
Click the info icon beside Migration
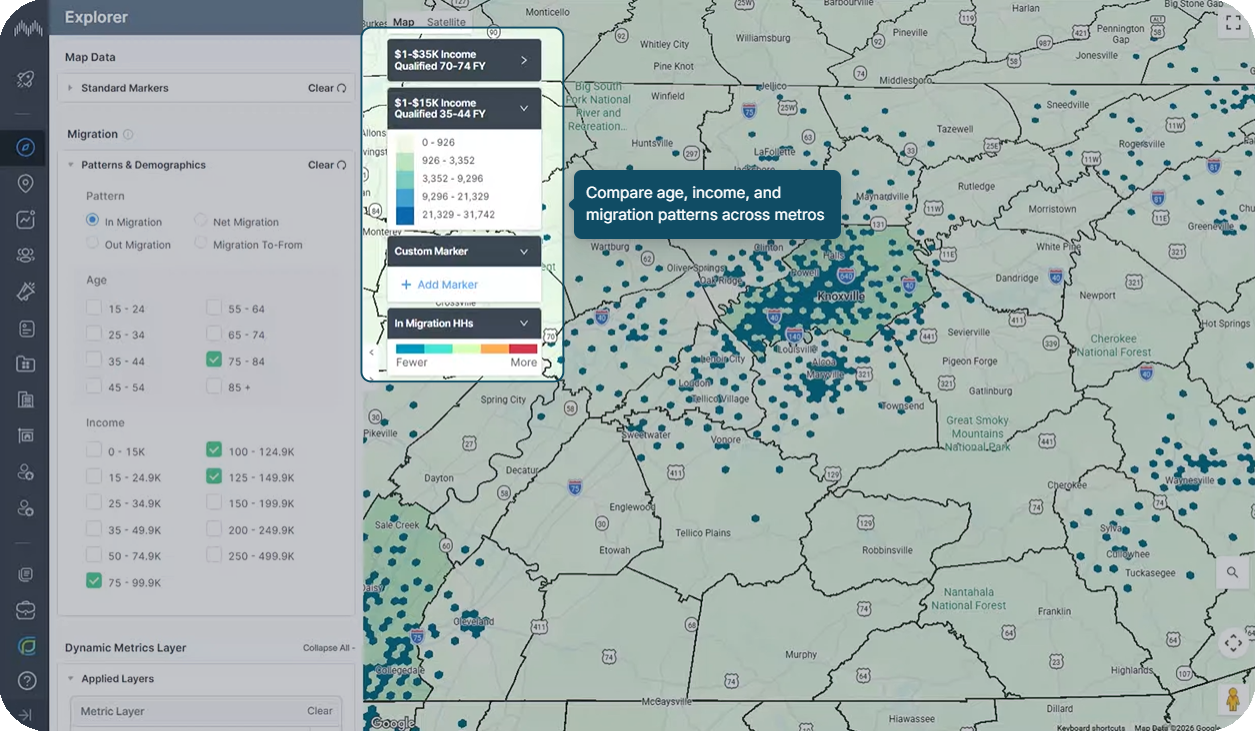click(128, 134)
